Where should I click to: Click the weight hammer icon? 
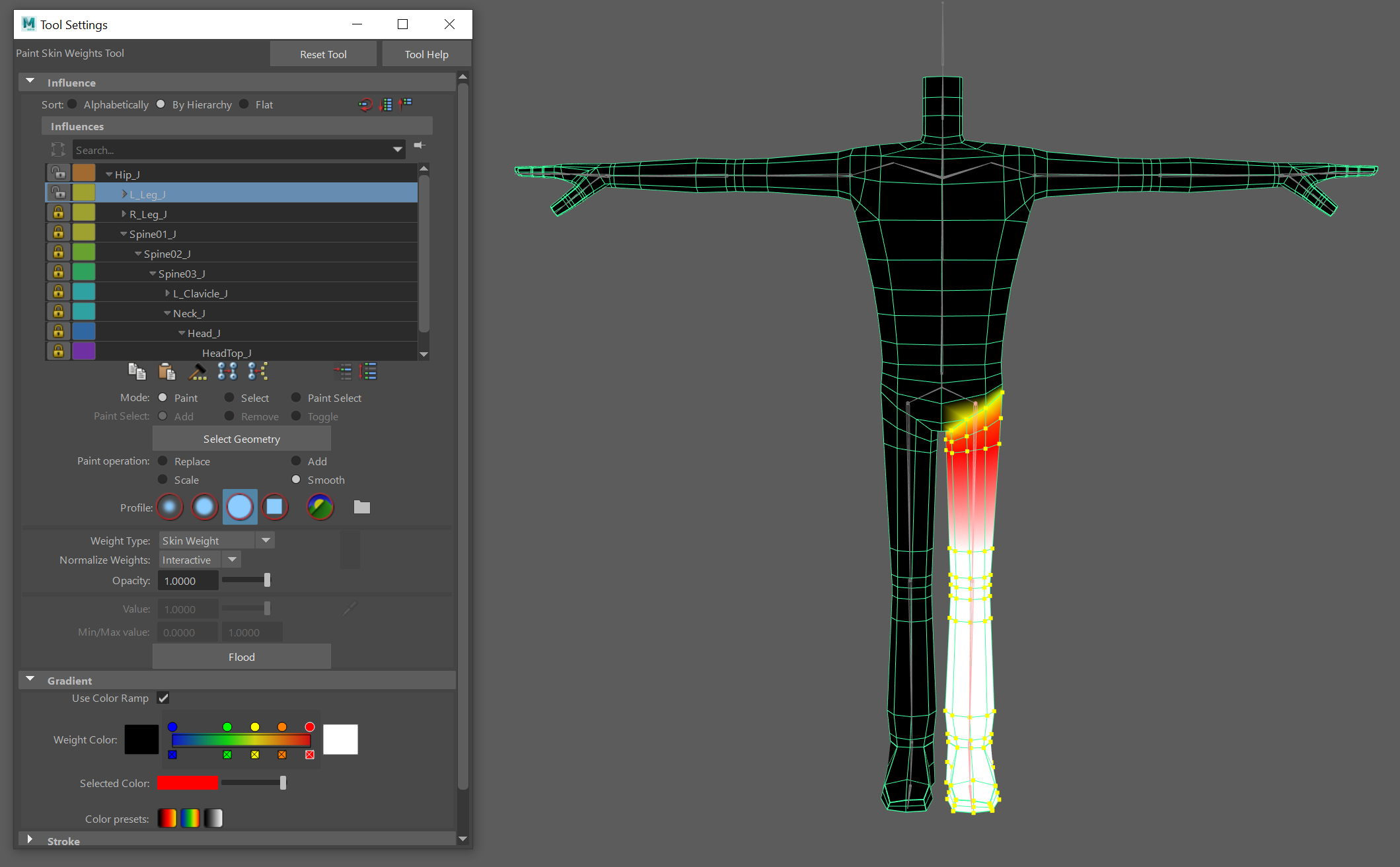[197, 371]
